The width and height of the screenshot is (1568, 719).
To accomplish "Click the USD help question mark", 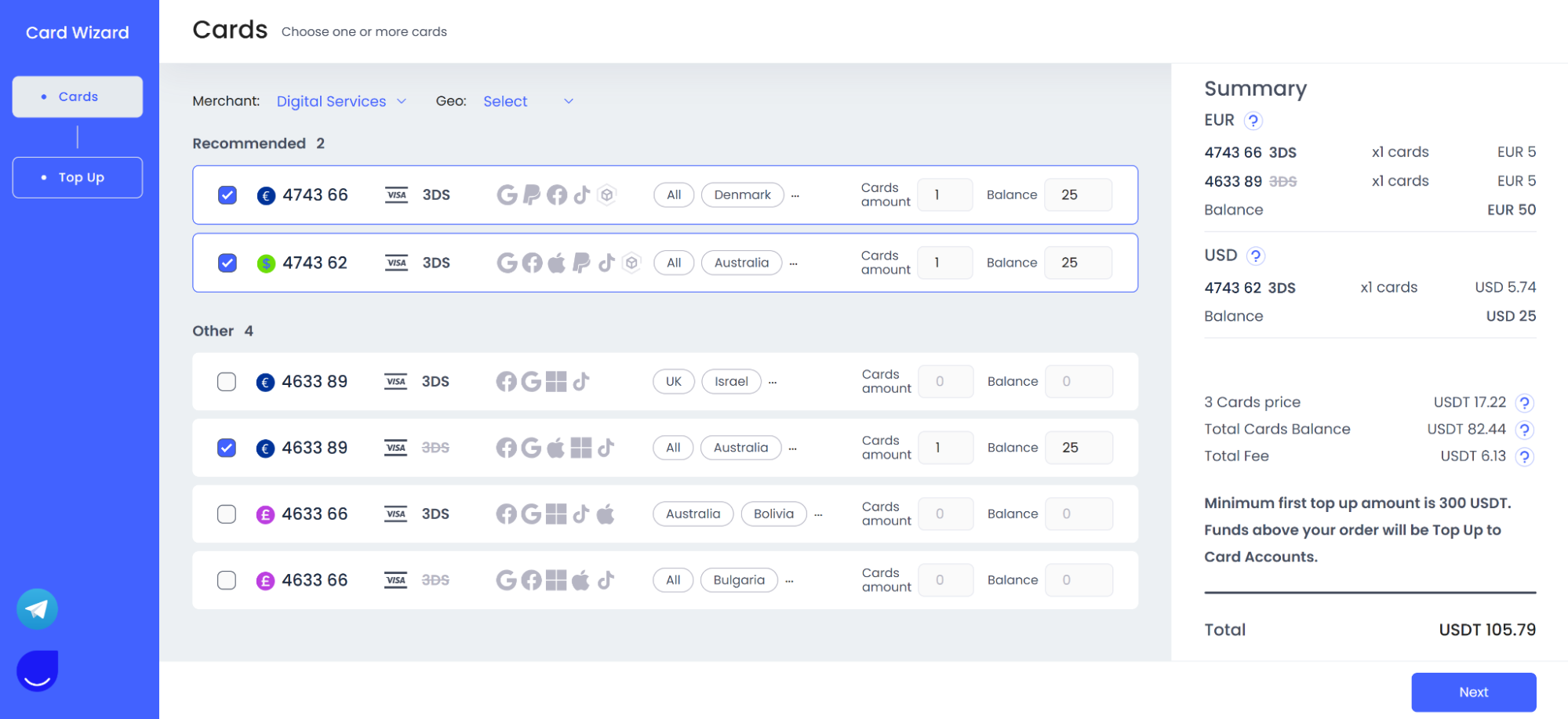I will [x=1256, y=256].
